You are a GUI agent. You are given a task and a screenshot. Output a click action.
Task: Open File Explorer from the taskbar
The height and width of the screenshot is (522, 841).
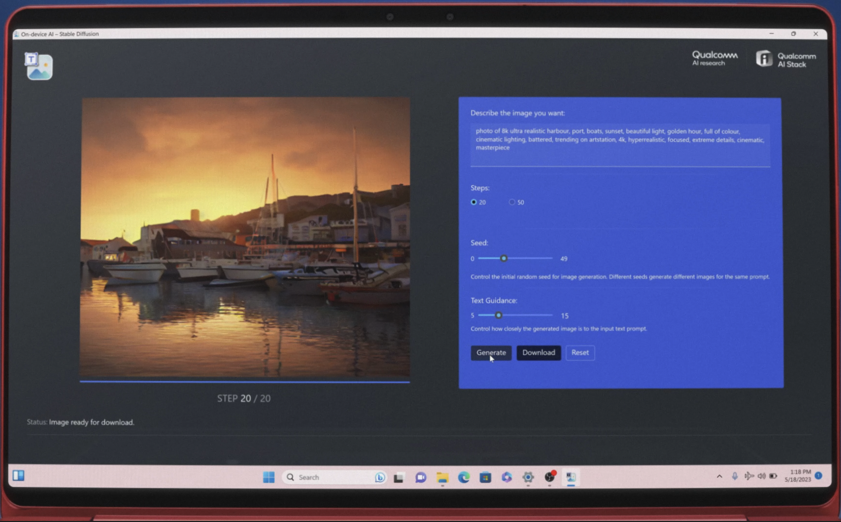click(x=442, y=478)
